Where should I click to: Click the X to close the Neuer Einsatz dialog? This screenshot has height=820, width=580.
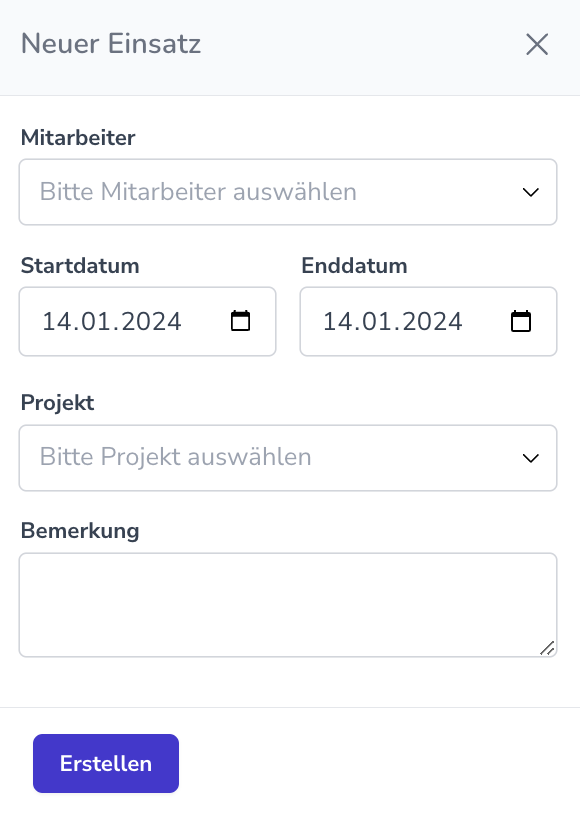pos(537,44)
